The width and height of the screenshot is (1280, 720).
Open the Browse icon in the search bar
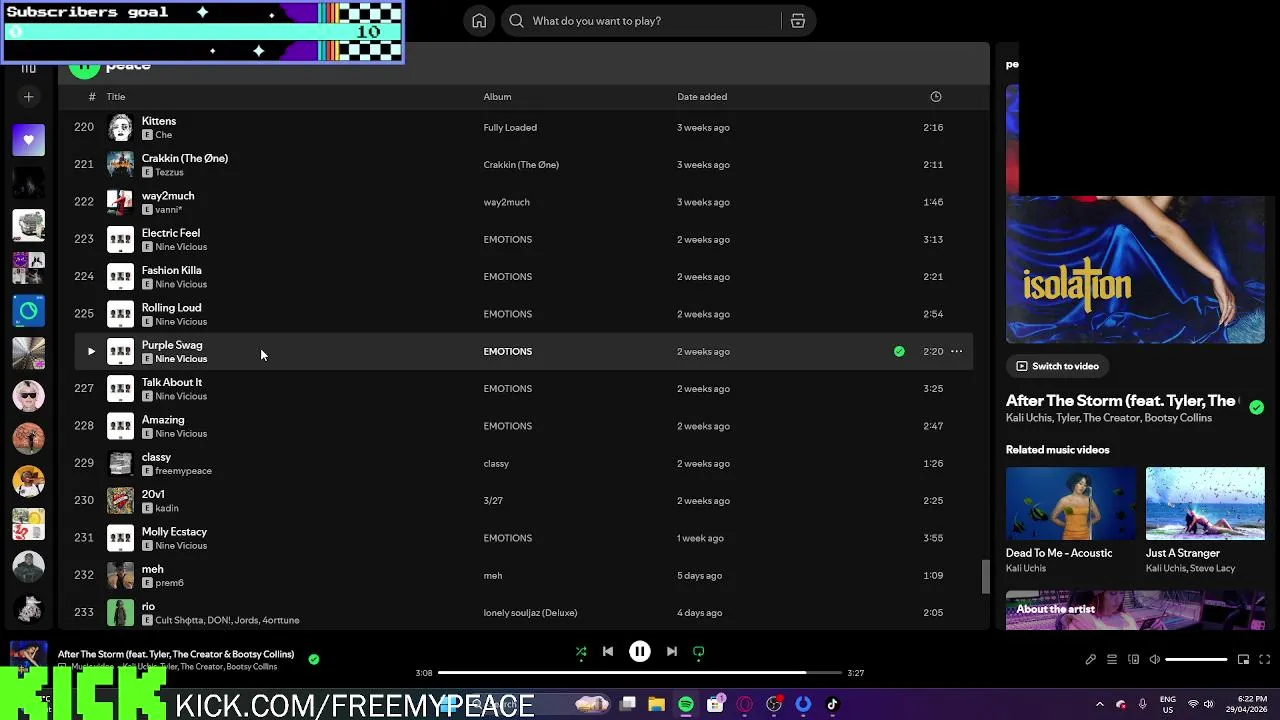pos(797,21)
